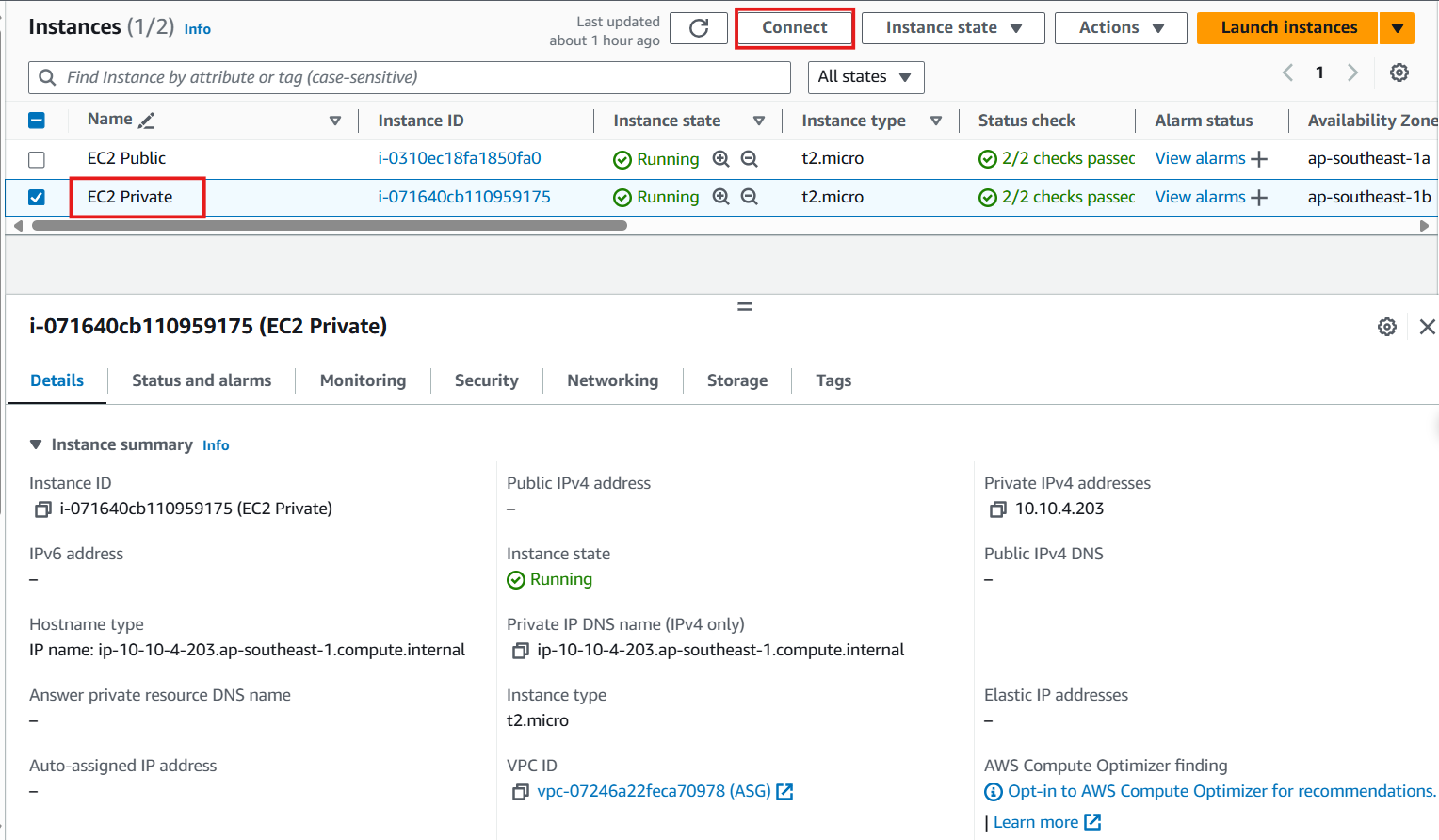This screenshot has width=1439, height=840.
Task: Sort by Instance type column arrow
Action: pos(936,121)
